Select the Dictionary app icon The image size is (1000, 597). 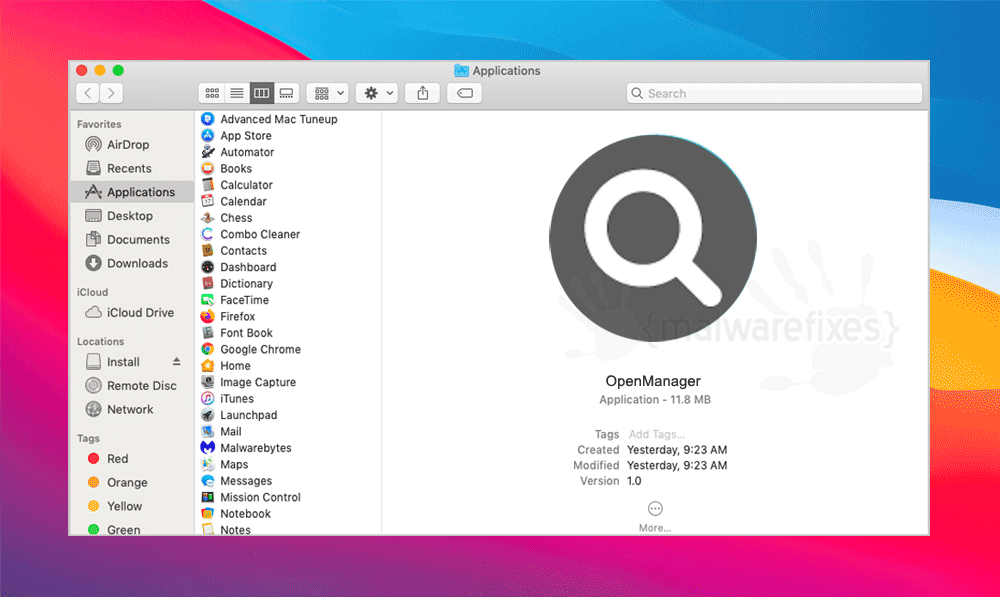(x=207, y=283)
